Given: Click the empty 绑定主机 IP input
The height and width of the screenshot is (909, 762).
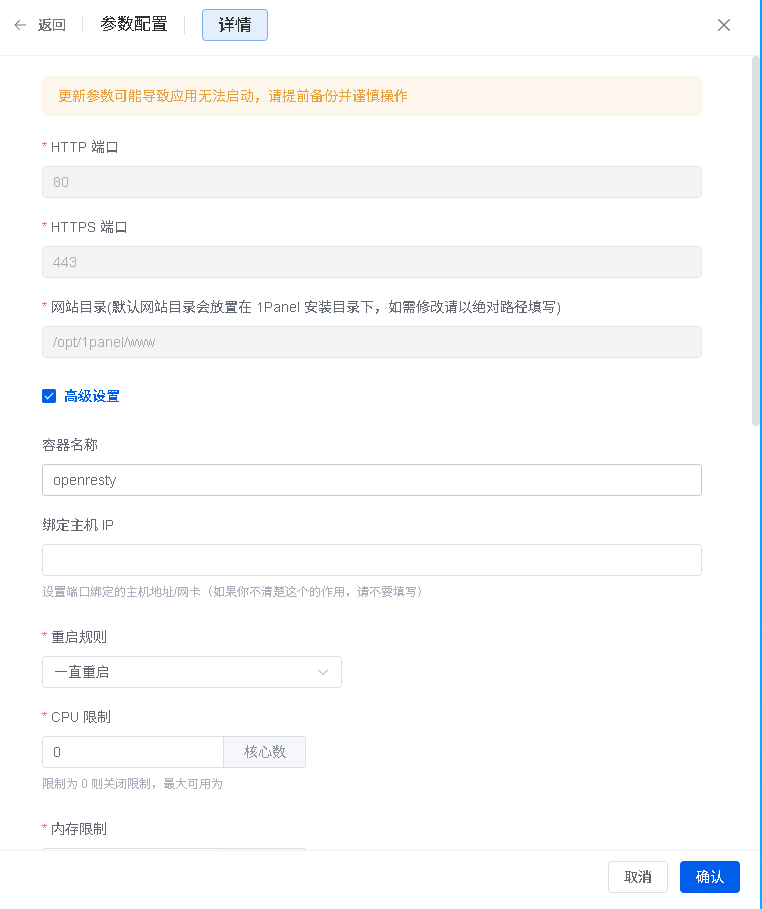Looking at the screenshot, I should click(x=371, y=560).
